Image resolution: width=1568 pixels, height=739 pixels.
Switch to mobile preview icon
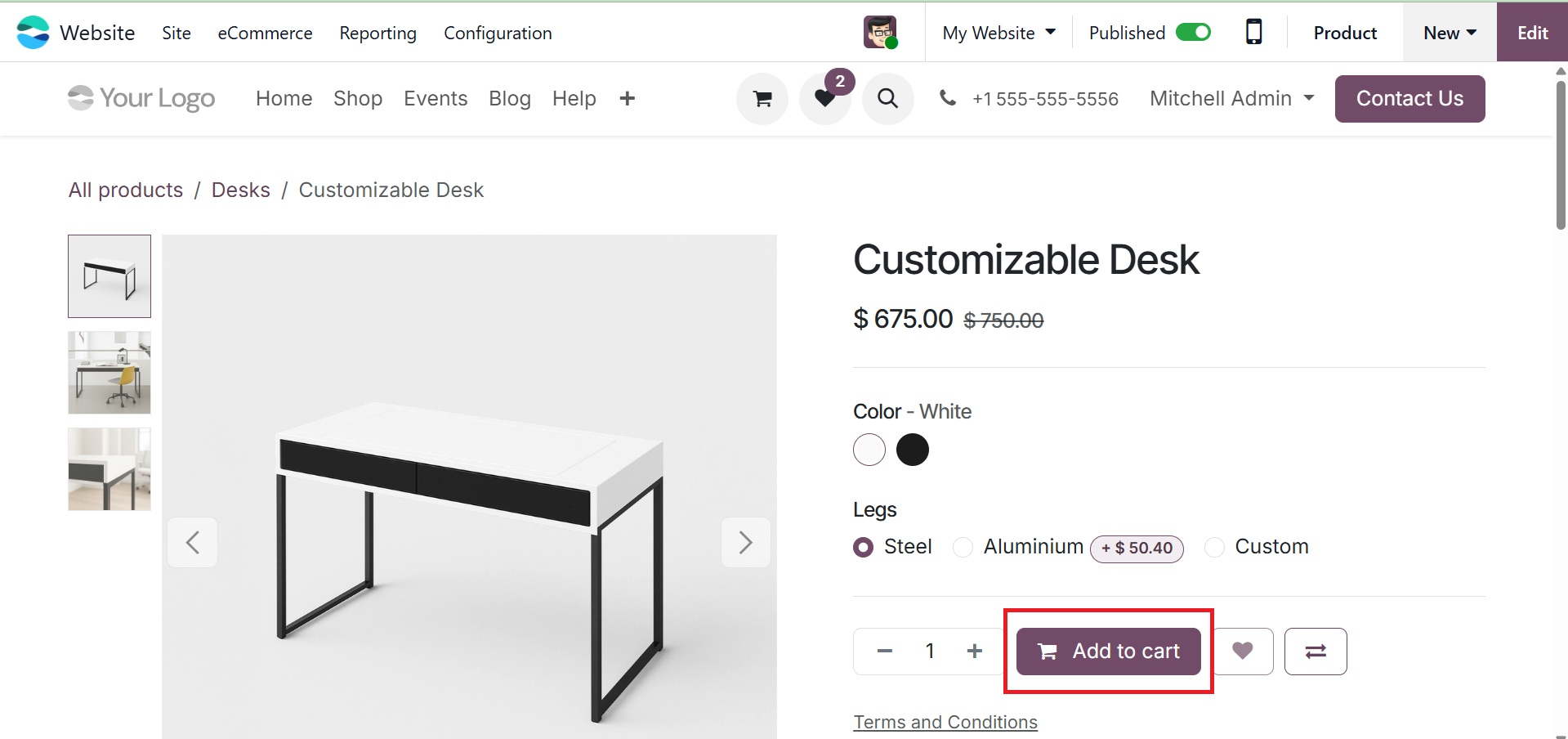pyautogui.click(x=1253, y=33)
